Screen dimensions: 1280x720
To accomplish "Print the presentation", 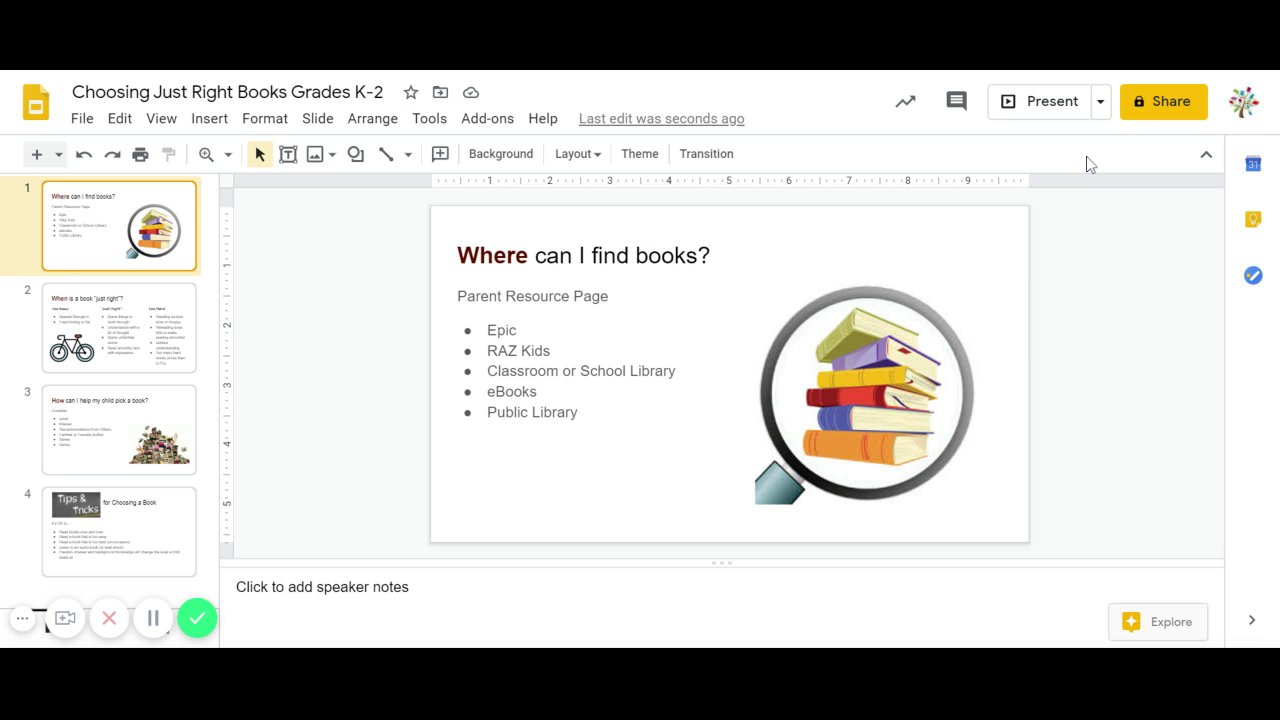I will point(140,154).
